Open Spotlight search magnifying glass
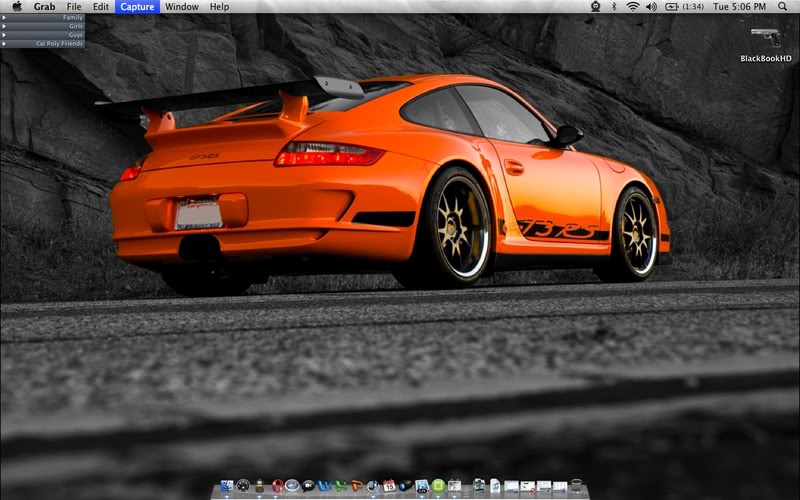Image resolution: width=800 pixels, height=500 pixels. click(x=782, y=7)
